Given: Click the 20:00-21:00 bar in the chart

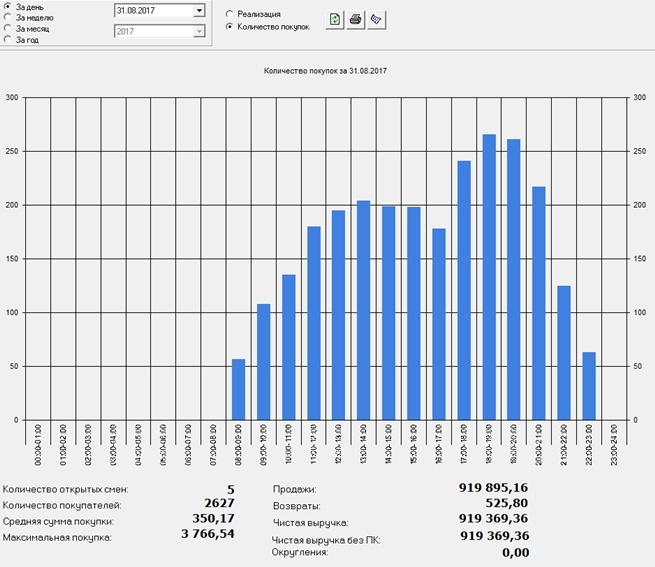Looking at the screenshot, I should click(539, 303).
